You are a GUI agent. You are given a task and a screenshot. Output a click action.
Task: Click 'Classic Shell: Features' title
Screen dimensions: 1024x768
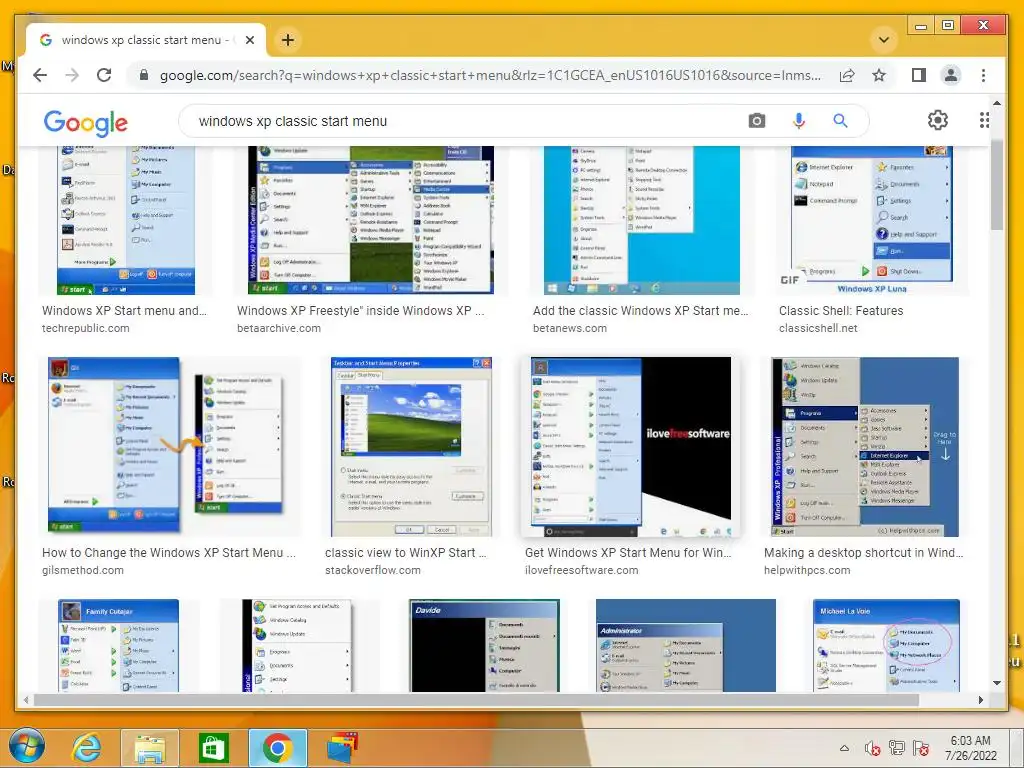[841, 311]
